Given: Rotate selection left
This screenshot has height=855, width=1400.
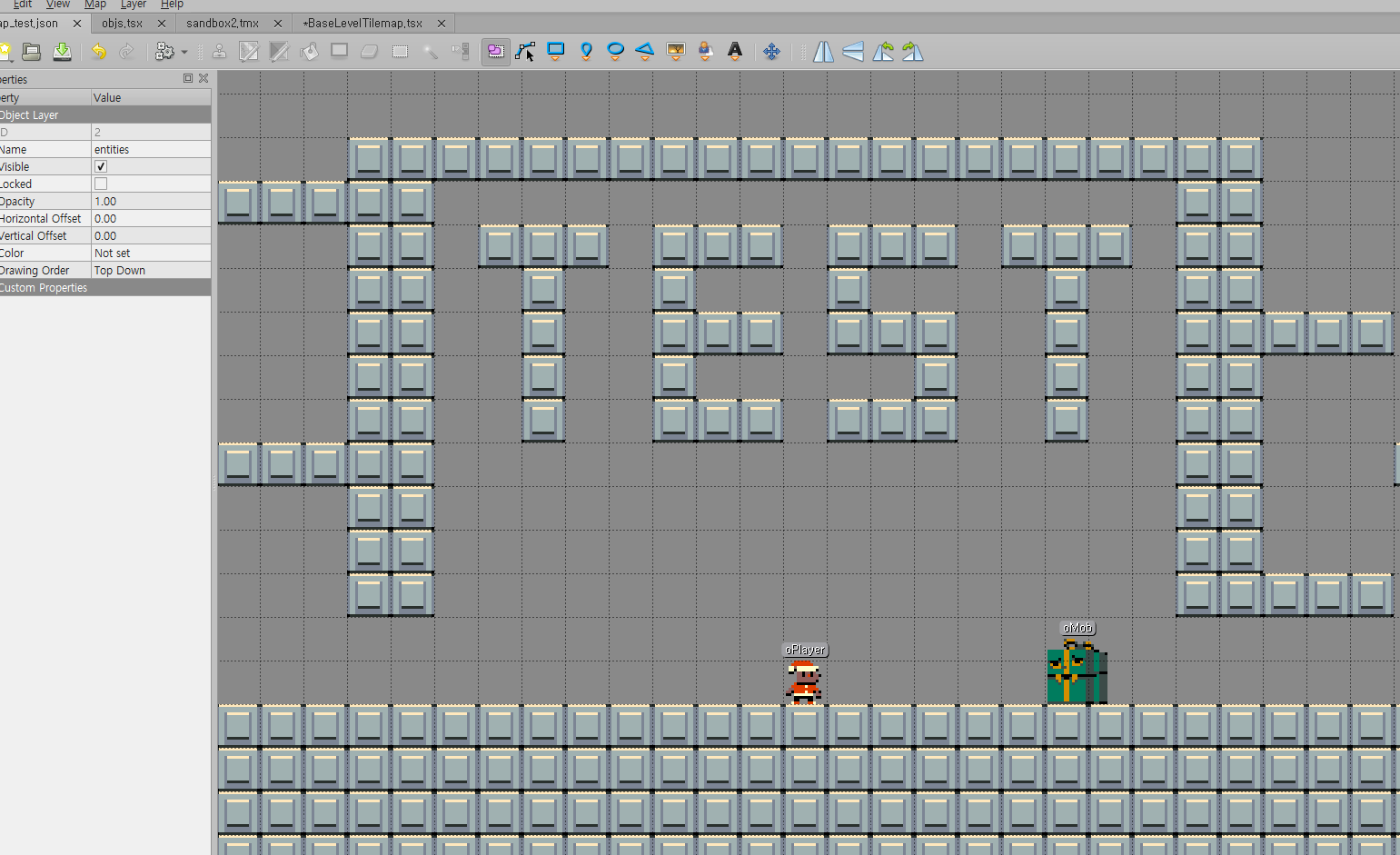Looking at the screenshot, I should pos(883,52).
